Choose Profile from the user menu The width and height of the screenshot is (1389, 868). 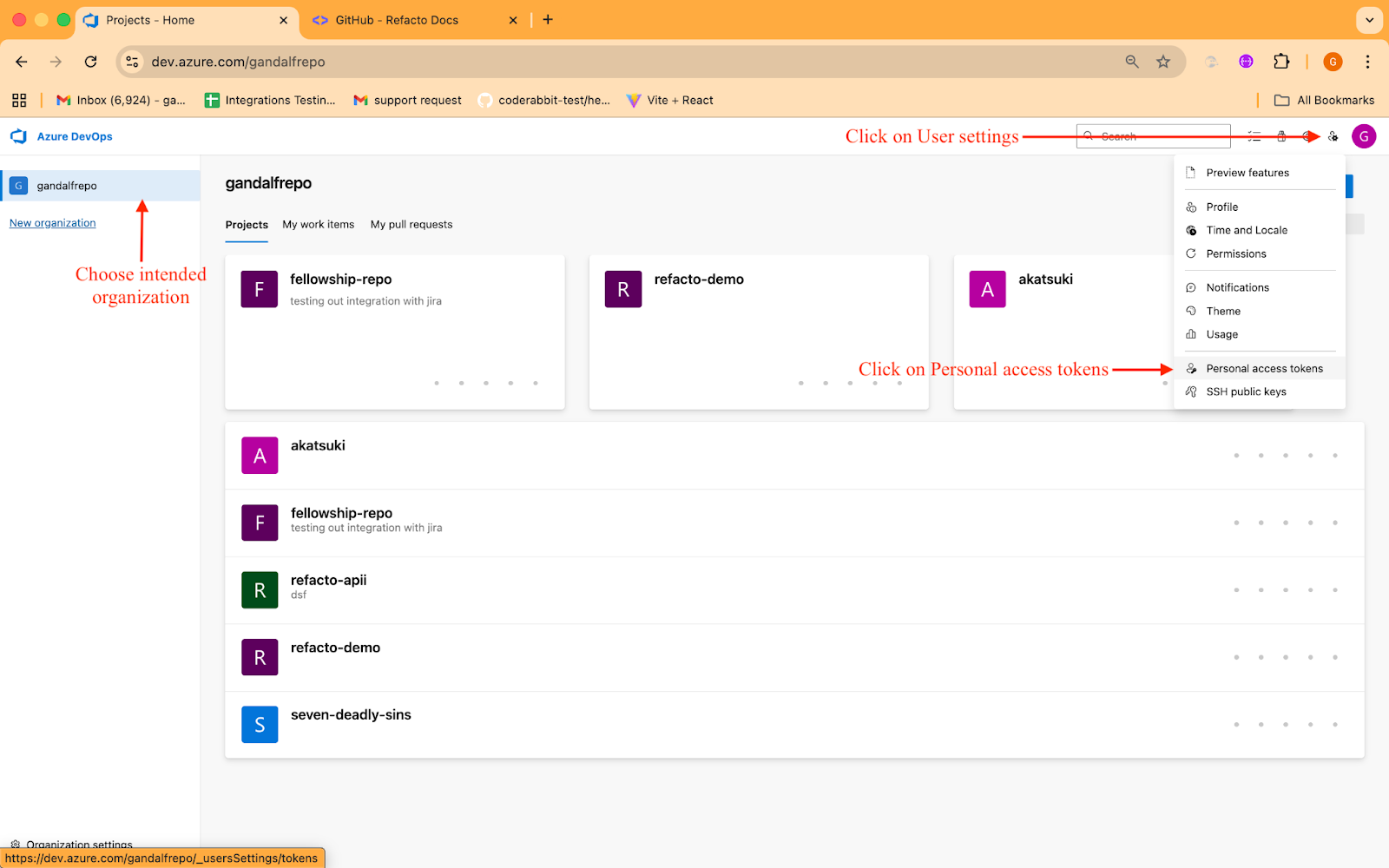[1260, 207]
